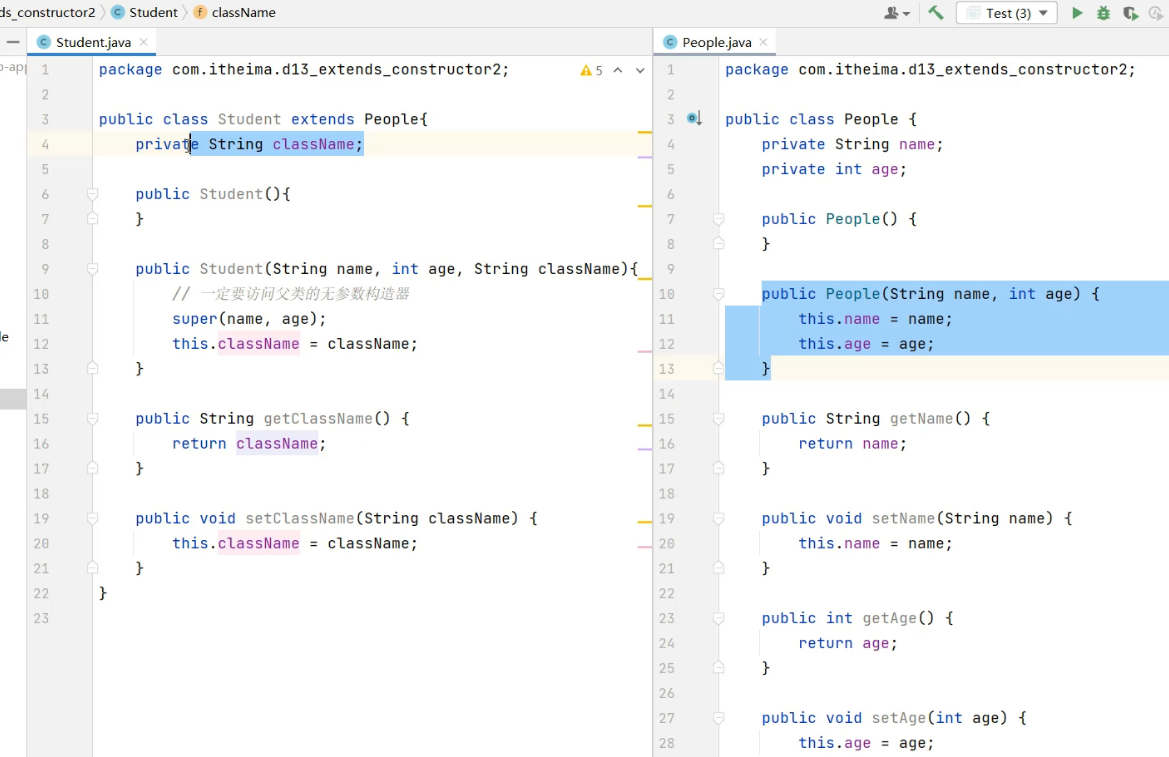Viewport: 1169px width, 757px height.
Task: Close the People.java tab
Action: click(x=763, y=43)
